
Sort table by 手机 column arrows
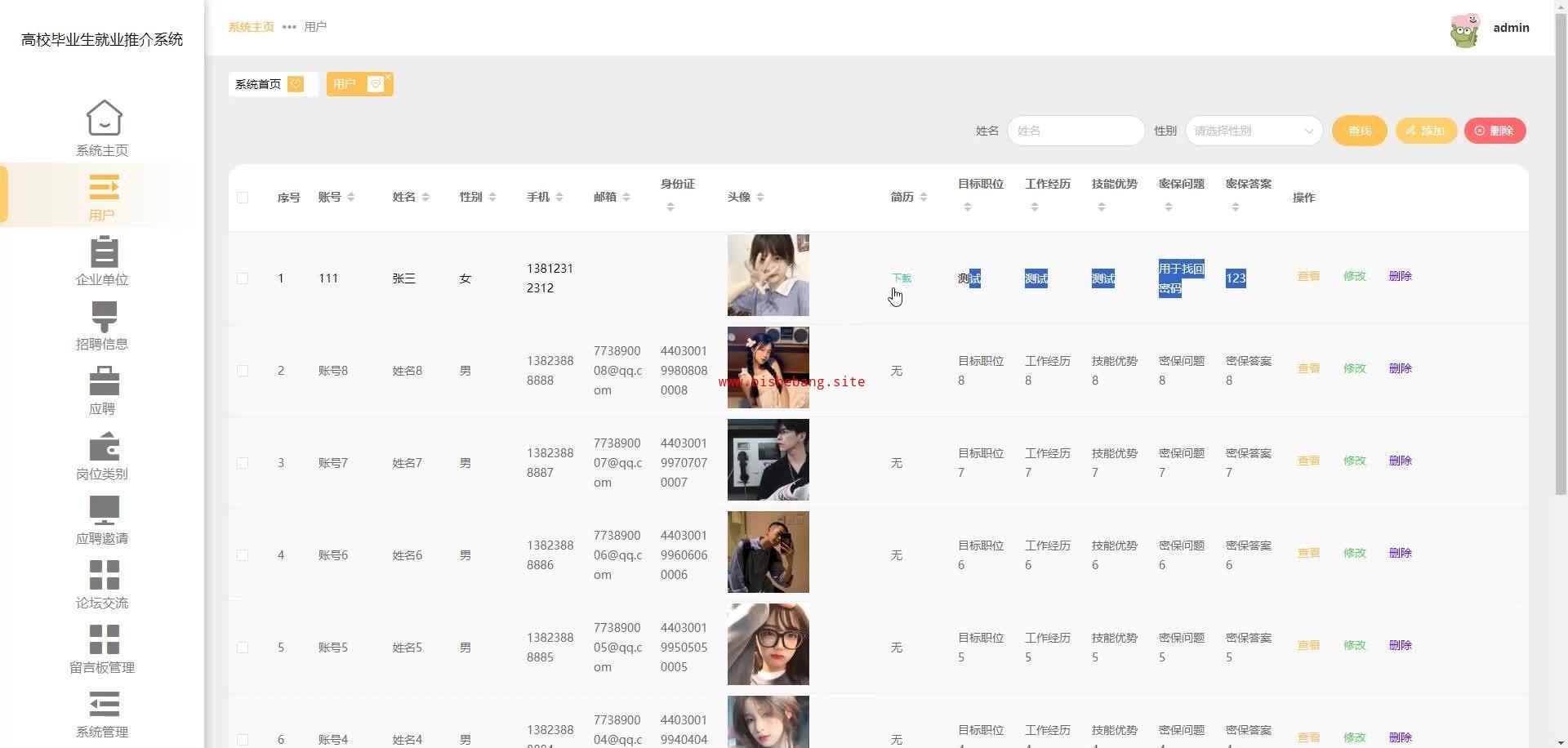point(559,198)
